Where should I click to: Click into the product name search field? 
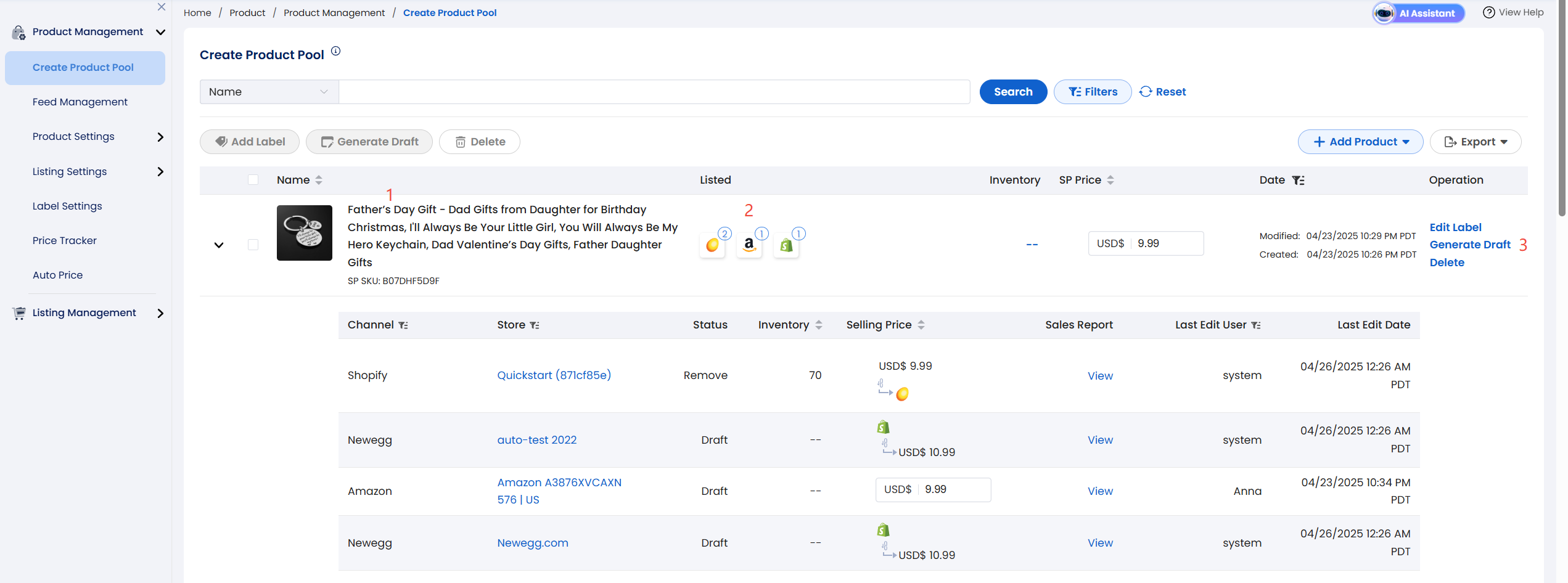click(654, 92)
